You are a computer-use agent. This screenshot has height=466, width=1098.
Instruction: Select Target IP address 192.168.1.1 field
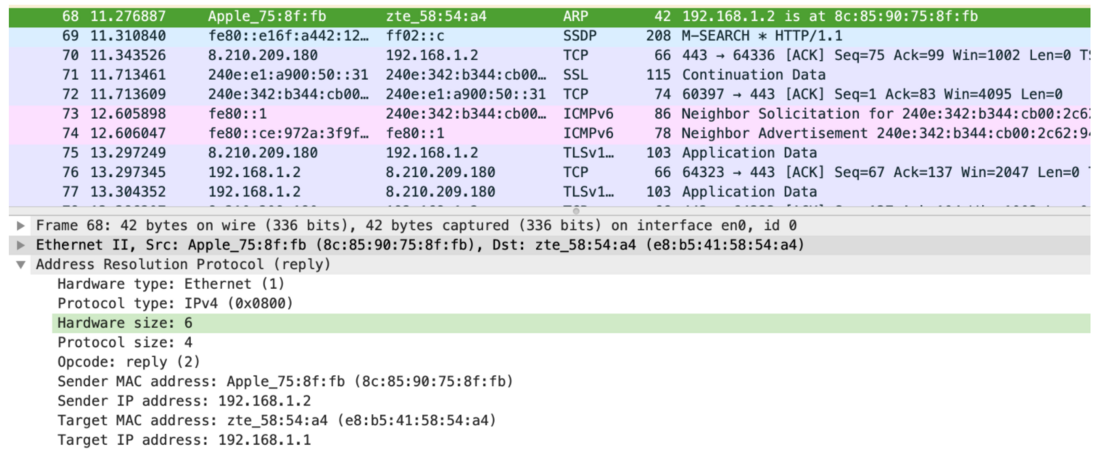coord(571,440)
